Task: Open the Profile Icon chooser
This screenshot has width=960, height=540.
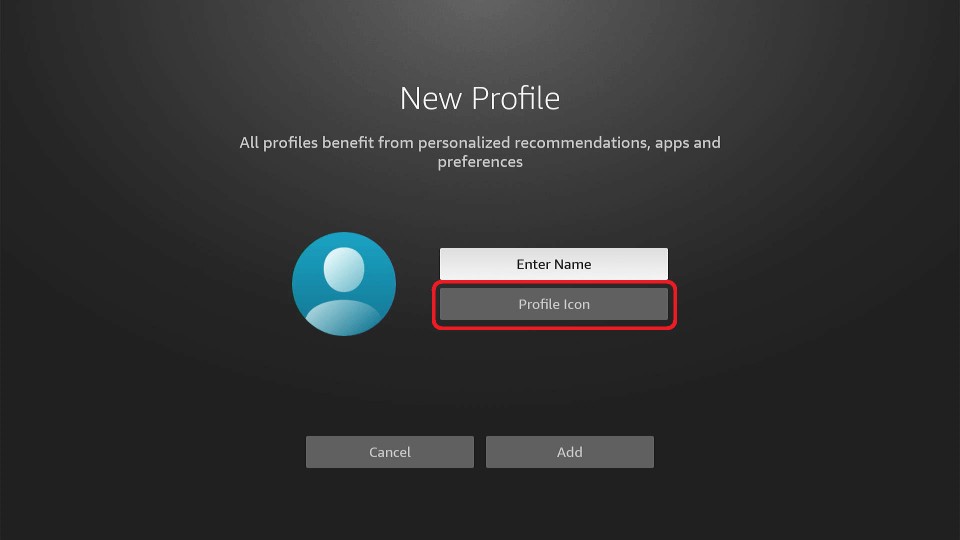Action: (x=553, y=304)
